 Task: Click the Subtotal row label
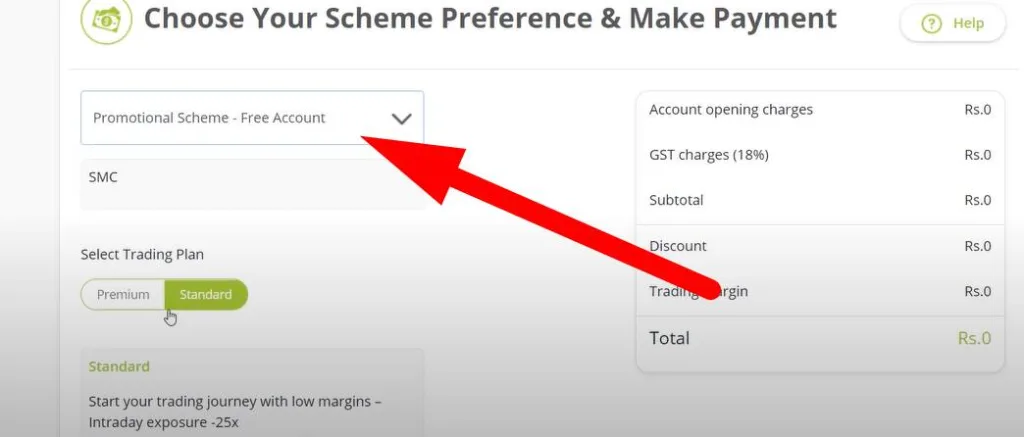(x=676, y=200)
